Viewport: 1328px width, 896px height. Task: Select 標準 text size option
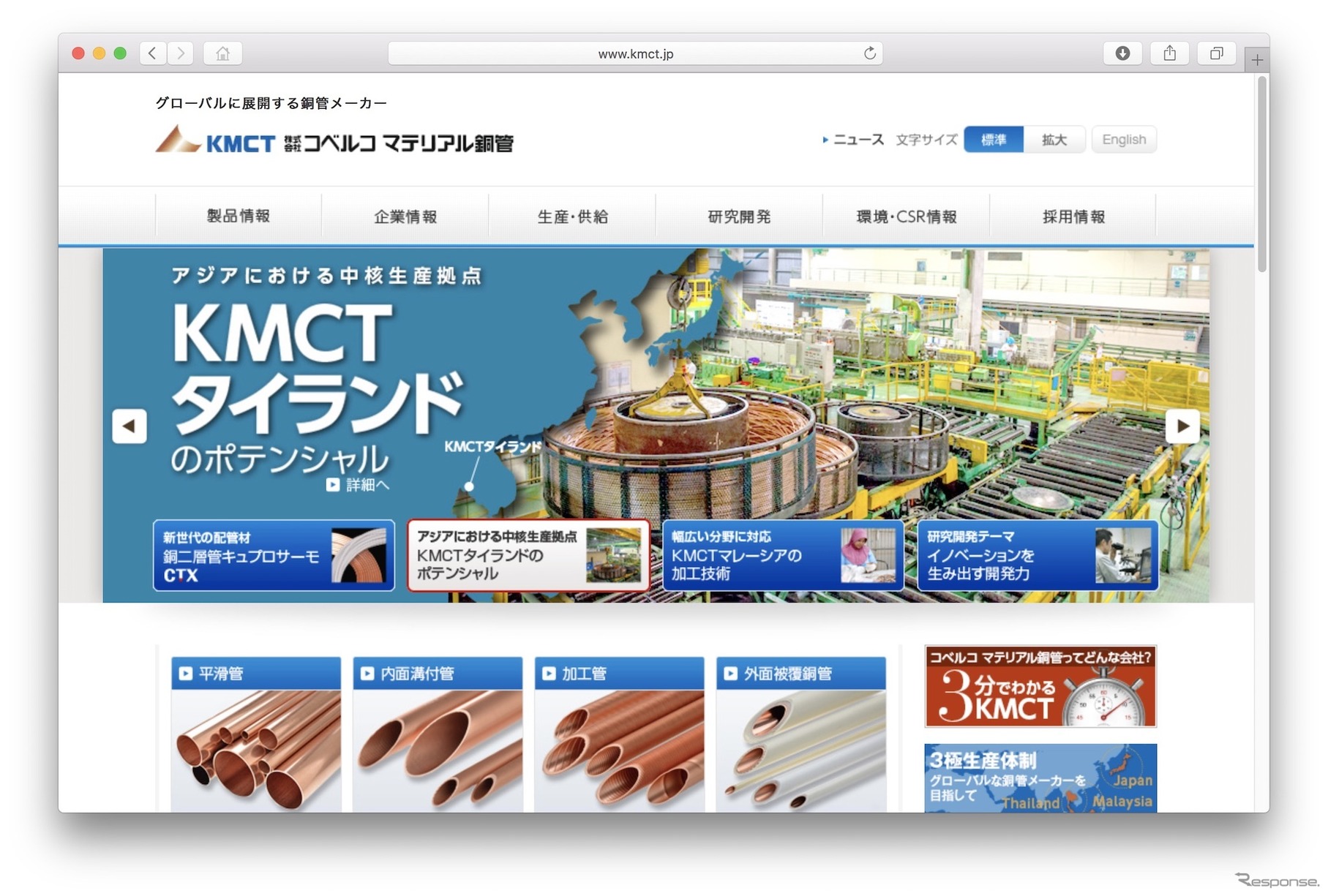click(994, 139)
